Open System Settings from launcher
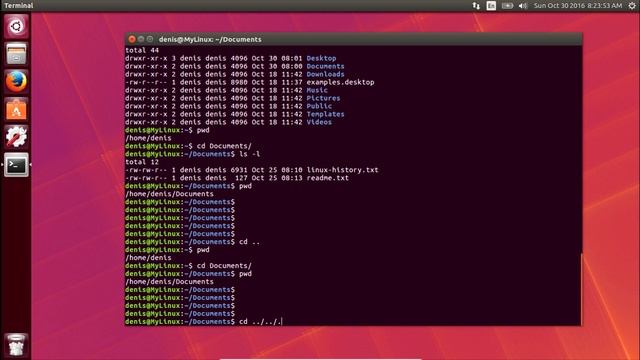The width and height of the screenshot is (640, 360). pos(16,137)
